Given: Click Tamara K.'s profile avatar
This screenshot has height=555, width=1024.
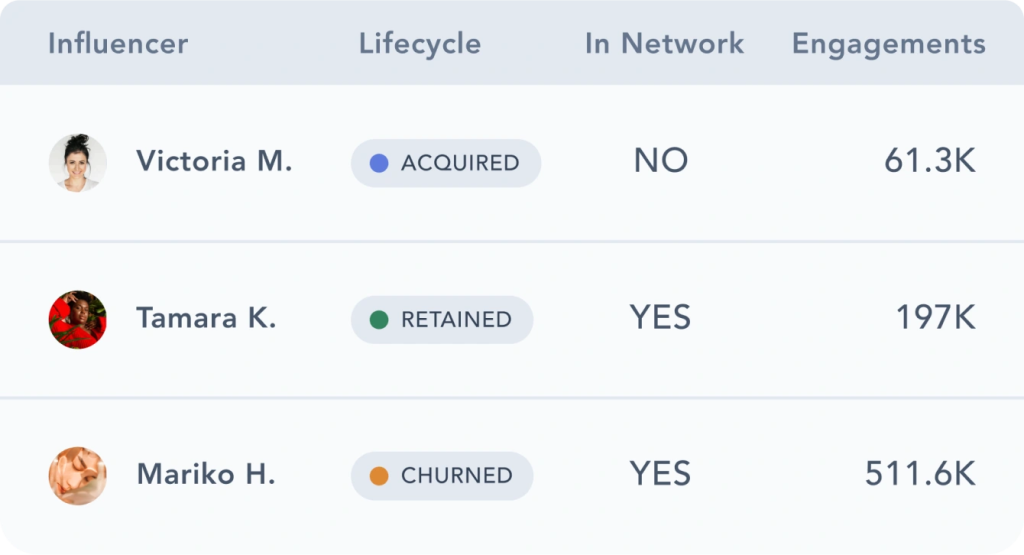Looking at the screenshot, I should click(x=78, y=320).
